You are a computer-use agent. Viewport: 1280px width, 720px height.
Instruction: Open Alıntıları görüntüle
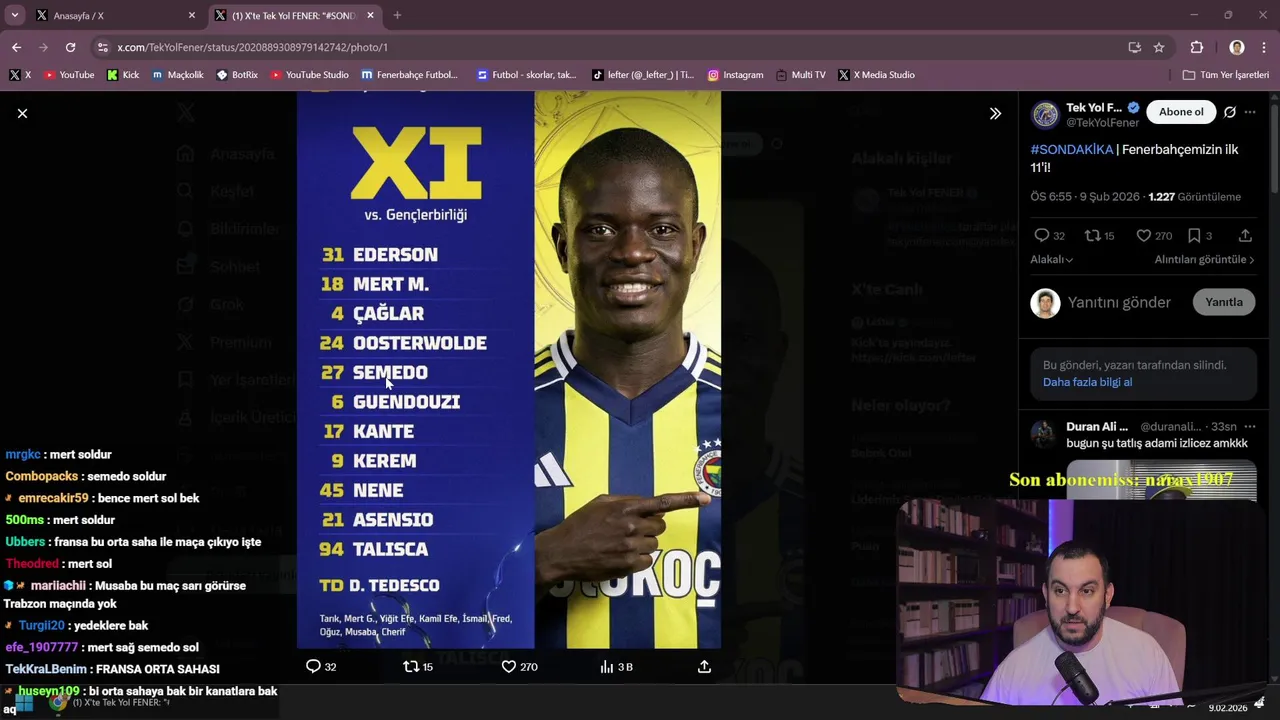[x=1205, y=260]
